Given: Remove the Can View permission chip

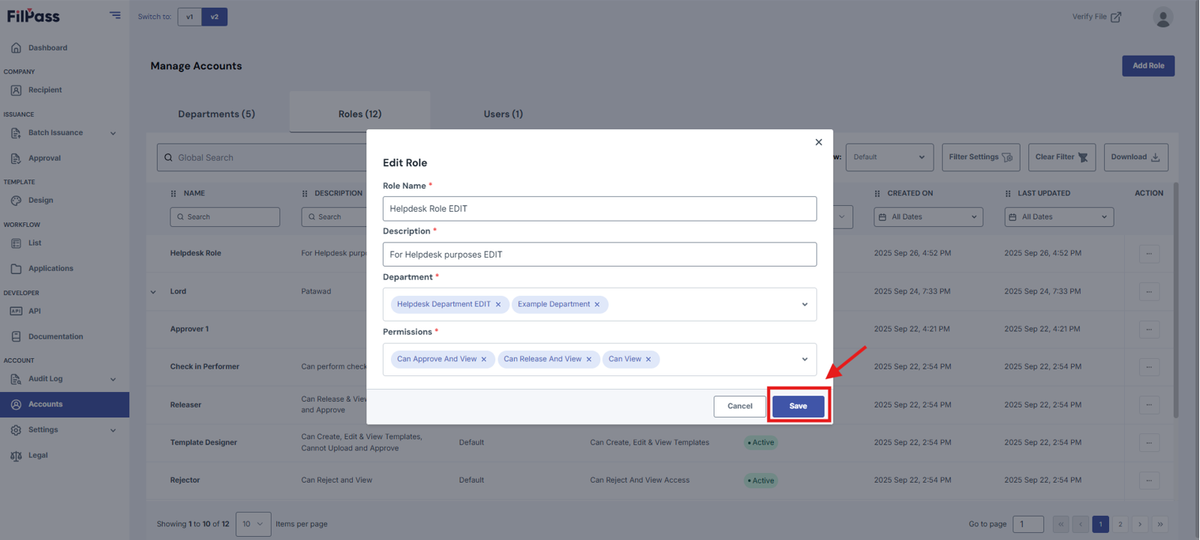Looking at the screenshot, I should [x=648, y=359].
